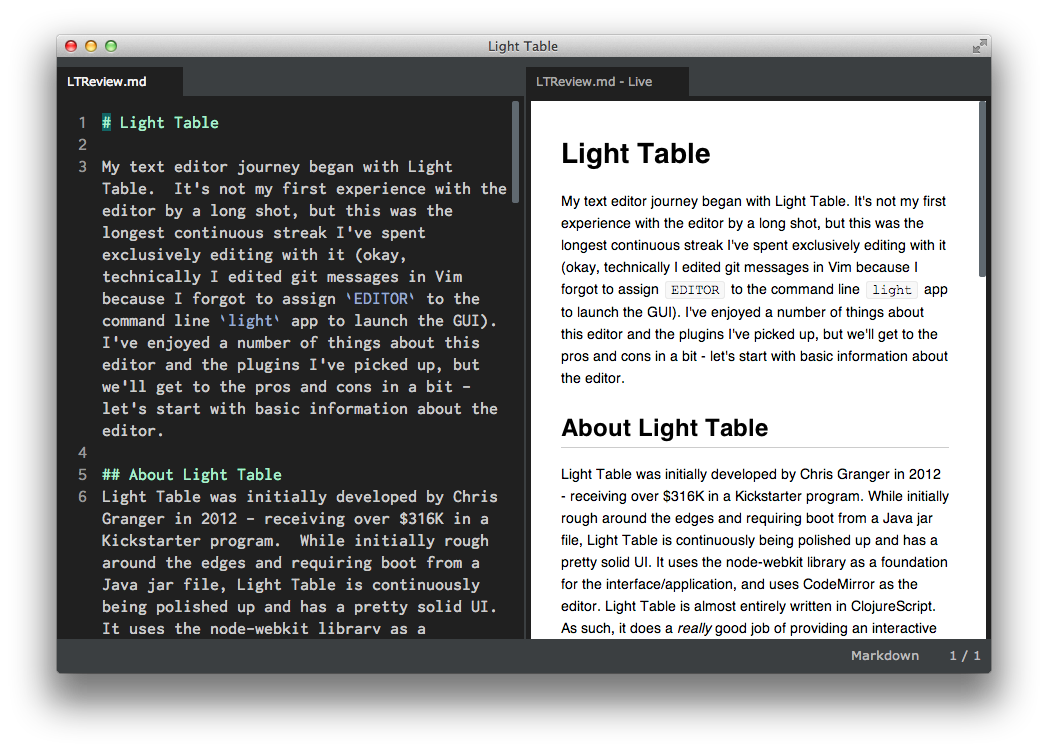Minimize the window with the yellow button

pos(91,46)
